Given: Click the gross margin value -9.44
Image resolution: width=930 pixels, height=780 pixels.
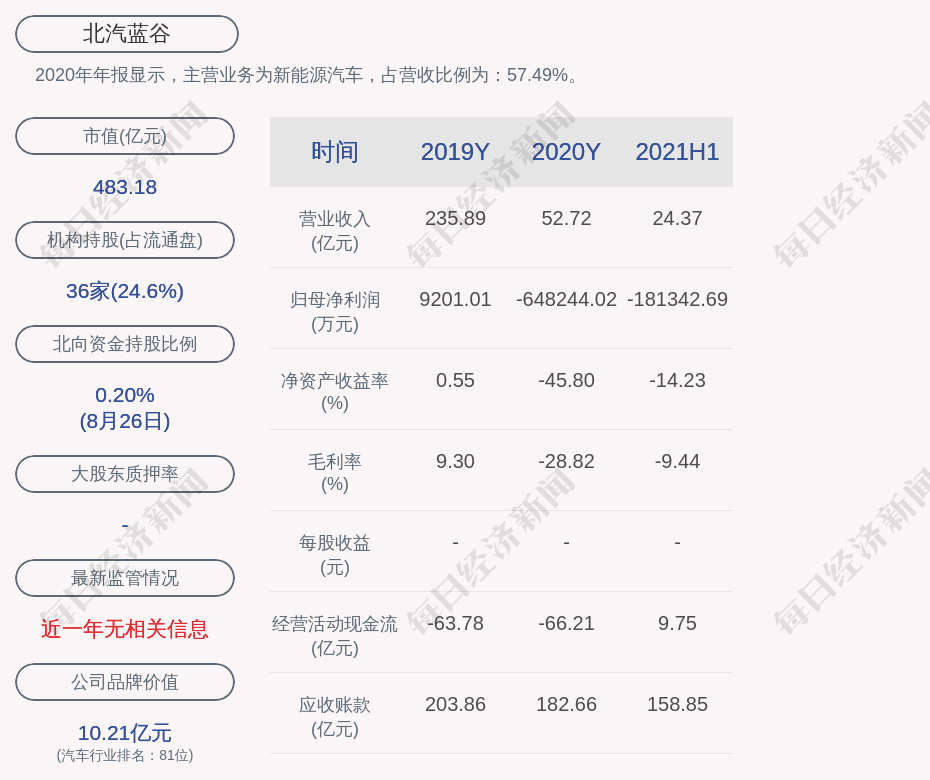Looking at the screenshot, I should coord(677,461).
